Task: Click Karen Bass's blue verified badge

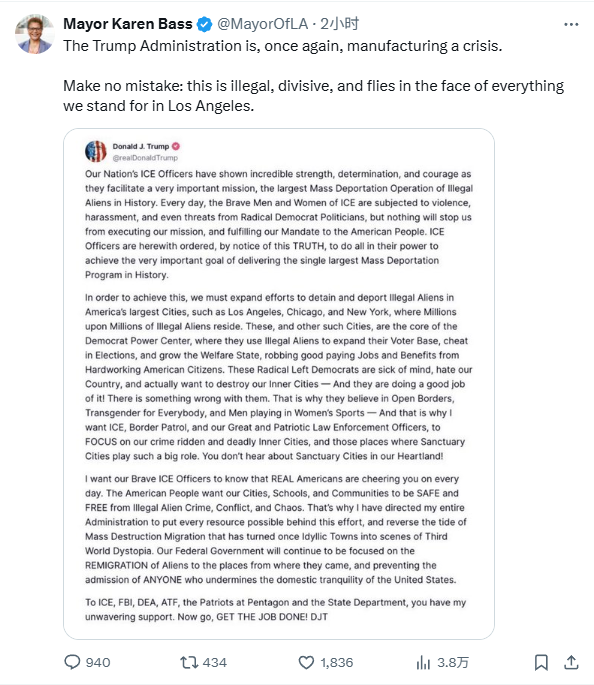Action: tap(204, 24)
